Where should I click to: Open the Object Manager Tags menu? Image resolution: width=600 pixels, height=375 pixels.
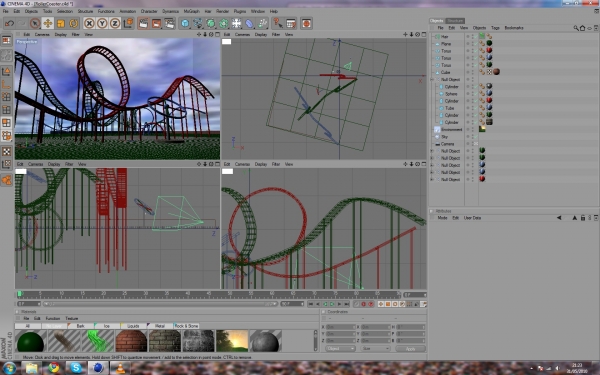pos(495,28)
